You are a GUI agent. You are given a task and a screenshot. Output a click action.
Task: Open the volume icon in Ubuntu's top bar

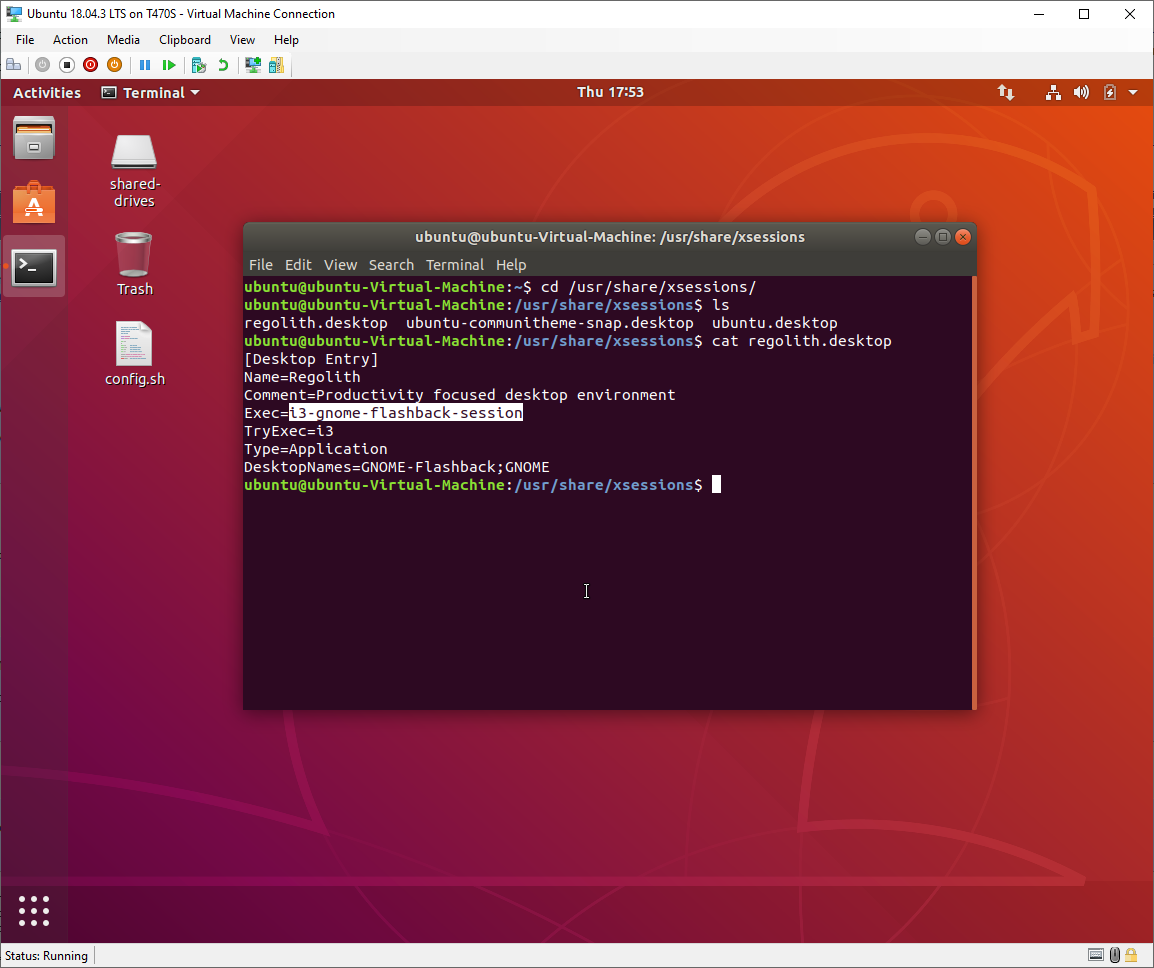[1081, 92]
